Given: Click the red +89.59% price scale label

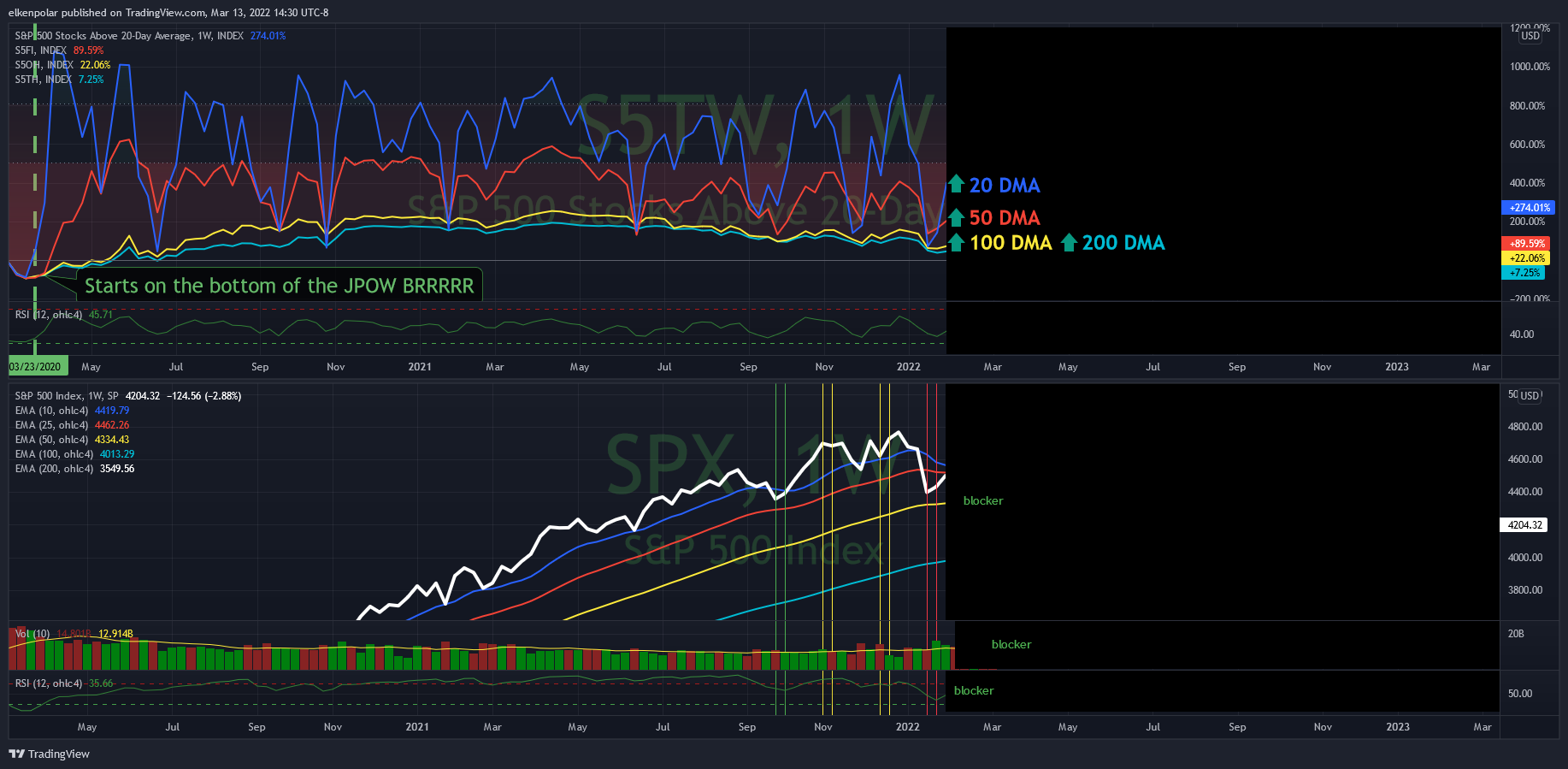Looking at the screenshot, I should tap(1525, 244).
